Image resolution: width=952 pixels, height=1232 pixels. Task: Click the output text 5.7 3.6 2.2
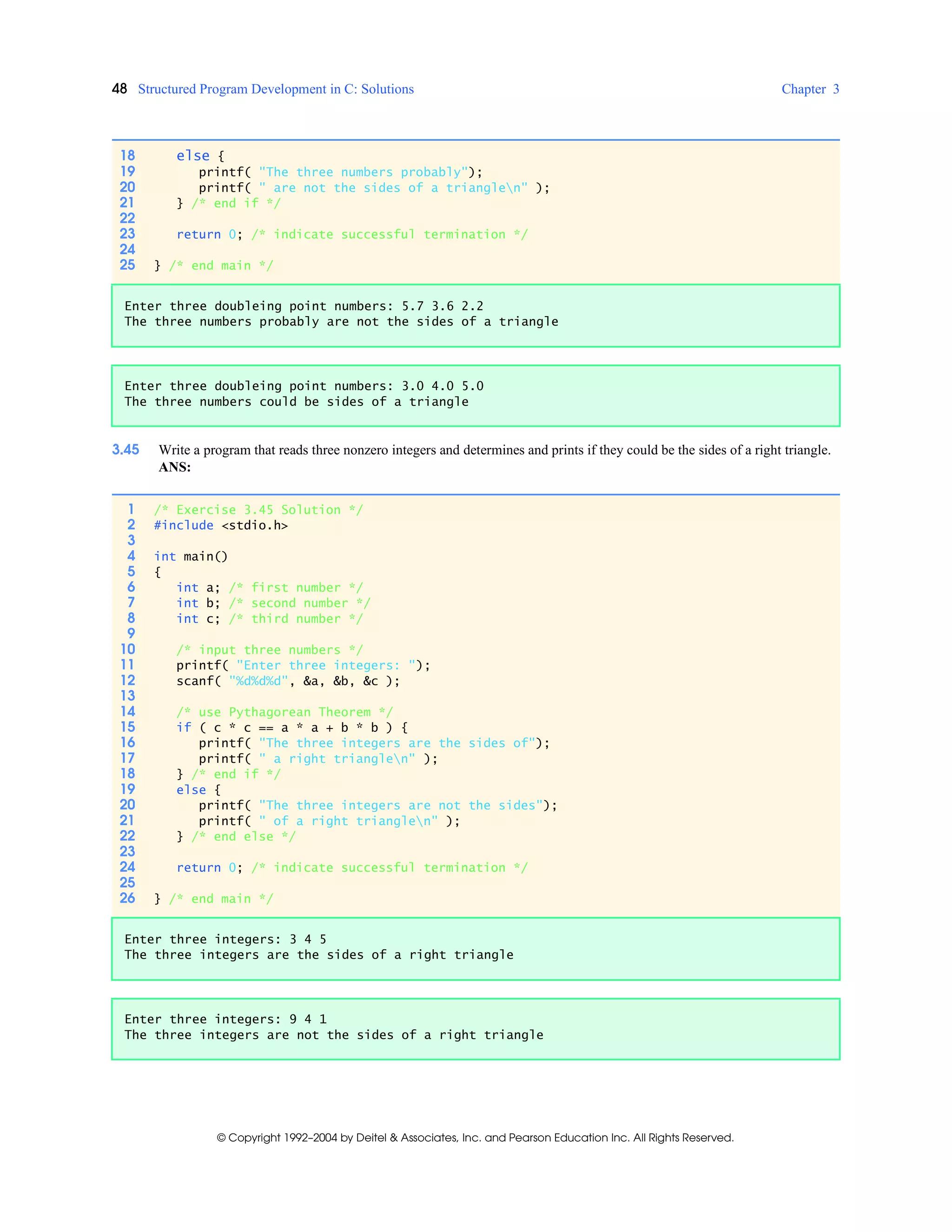[x=442, y=306]
